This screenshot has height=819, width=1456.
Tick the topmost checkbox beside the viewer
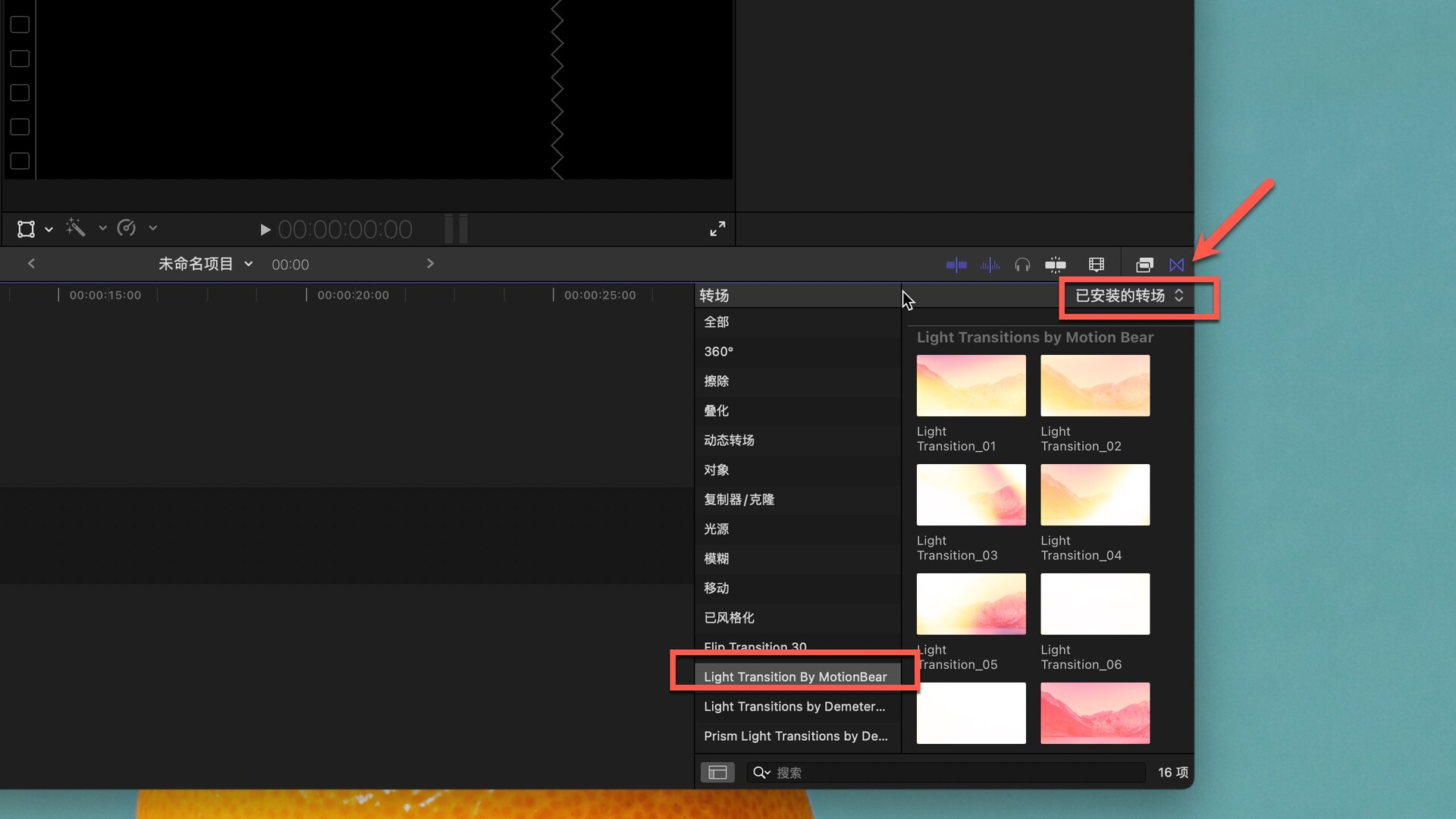(20, 24)
